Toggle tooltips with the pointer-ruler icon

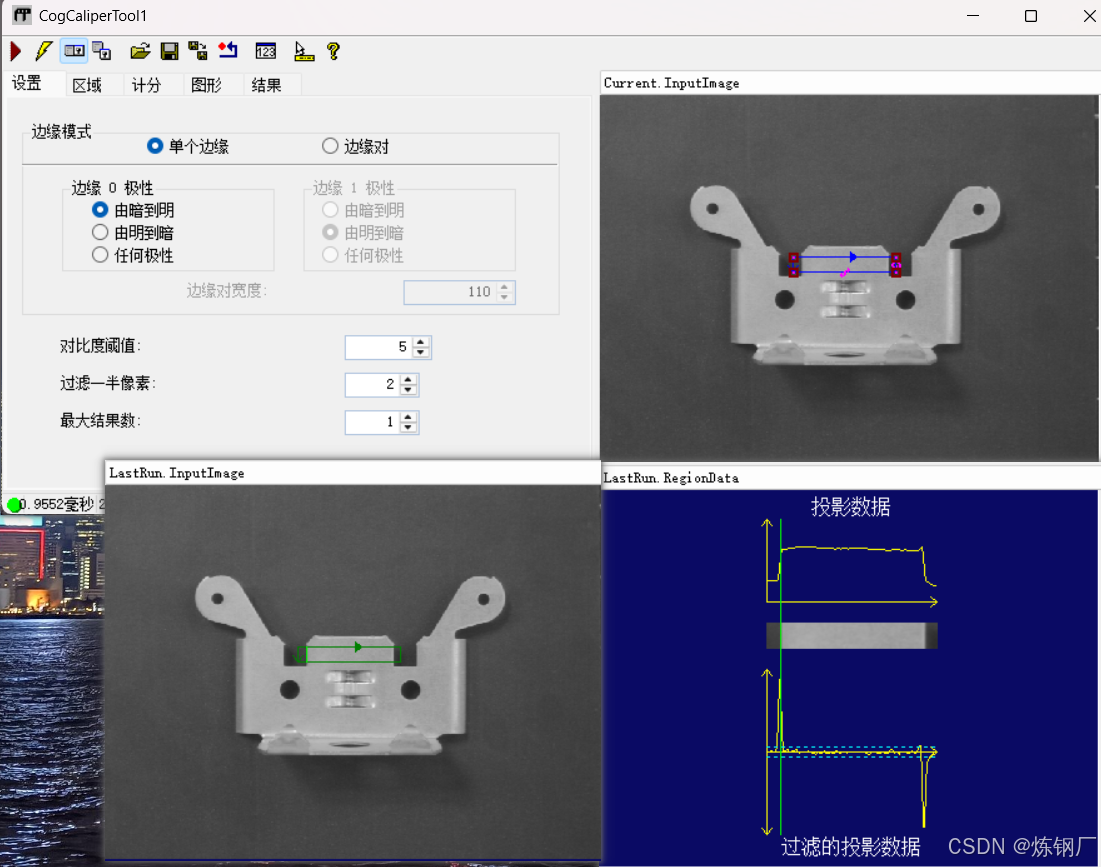pos(303,51)
